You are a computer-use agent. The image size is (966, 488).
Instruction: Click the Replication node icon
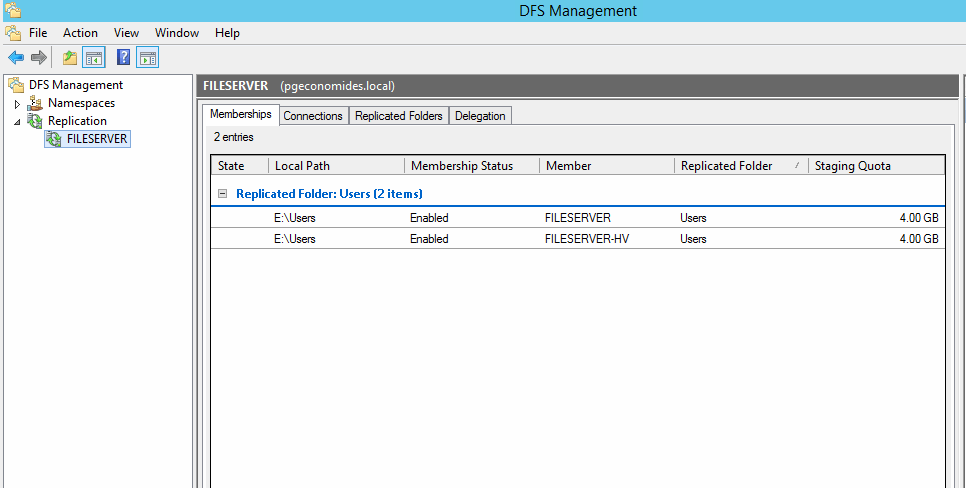click(x=35, y=121)
